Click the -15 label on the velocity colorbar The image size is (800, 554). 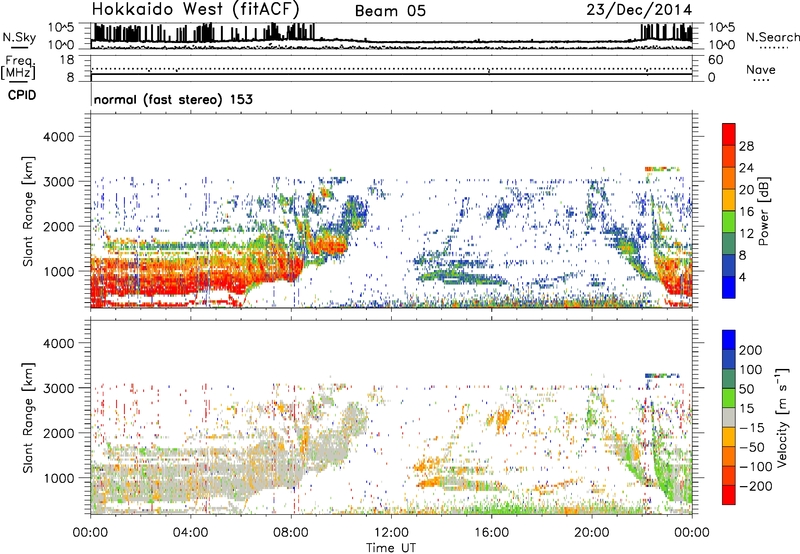pos(752,428)
